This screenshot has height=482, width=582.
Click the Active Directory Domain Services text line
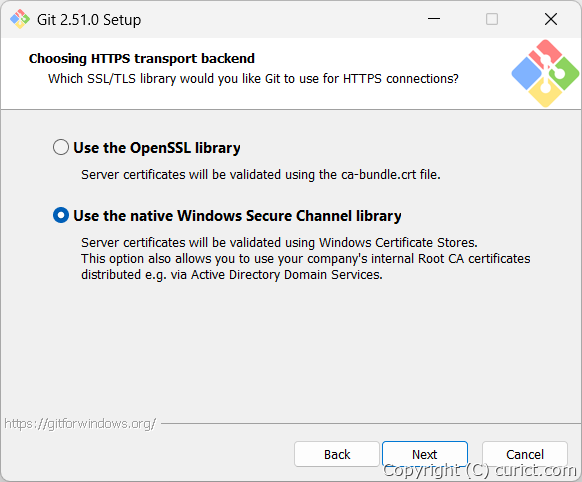232,275
